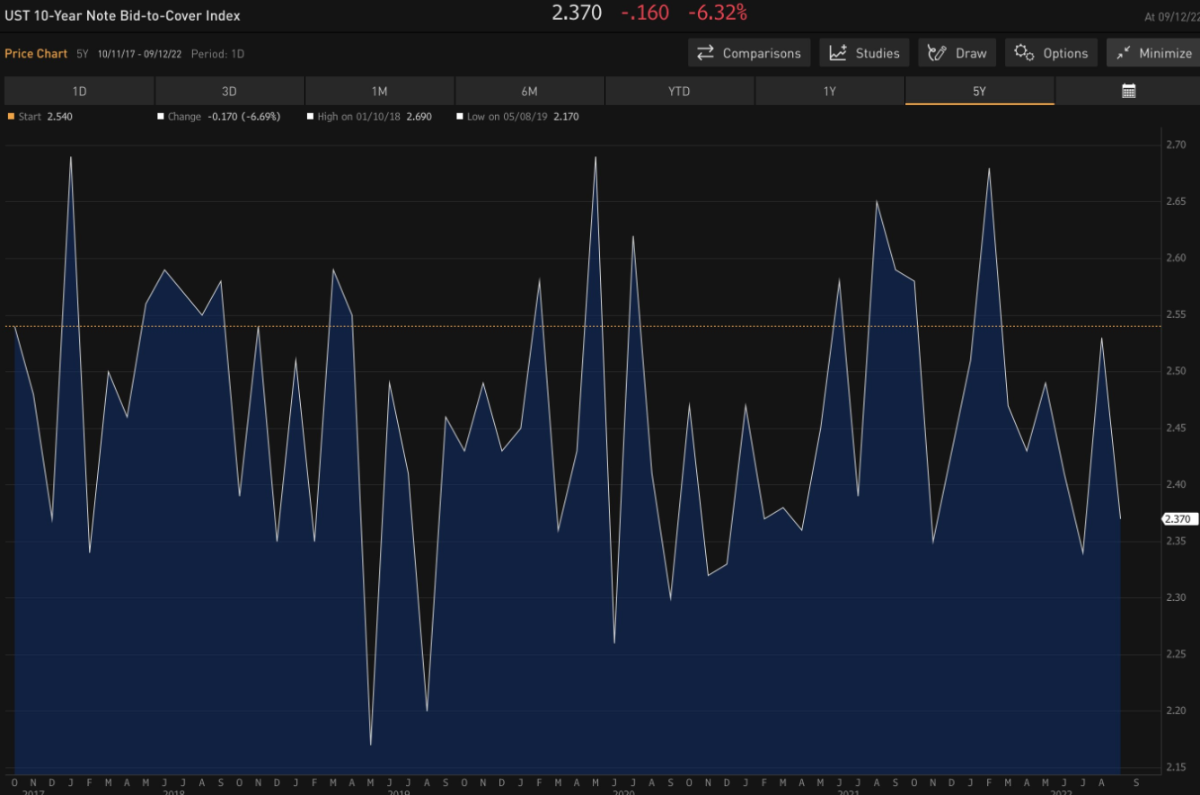This screenshot has height=795, width=1200.
Task: Click the 2.70 y-axis label
Action: (1175, 145)
